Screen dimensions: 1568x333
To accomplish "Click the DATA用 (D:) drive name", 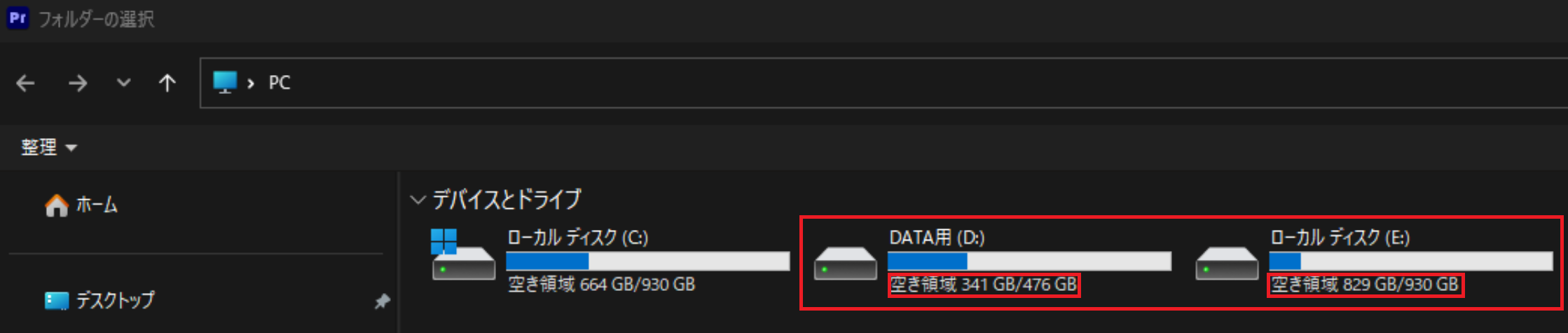I will pyautogui.click(x=937, y=238).
